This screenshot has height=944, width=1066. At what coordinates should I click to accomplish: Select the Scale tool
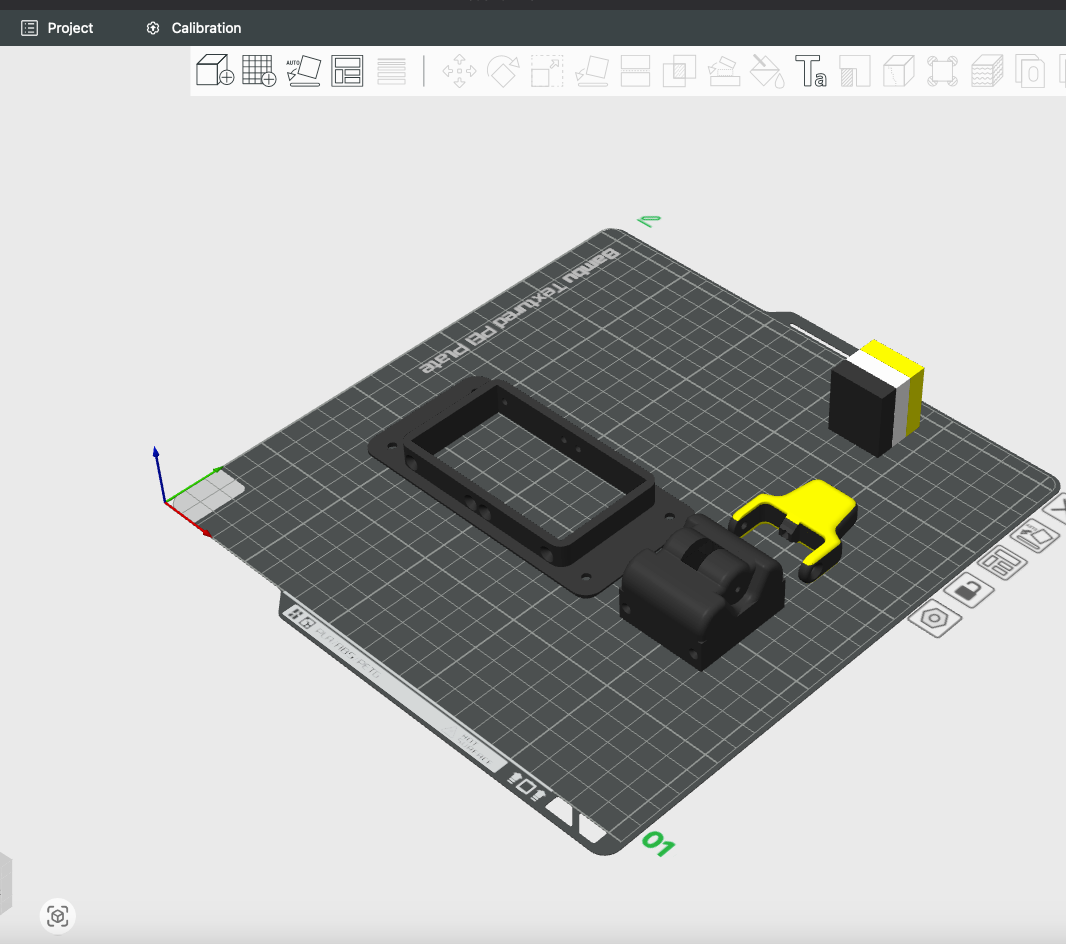point(548,72)
